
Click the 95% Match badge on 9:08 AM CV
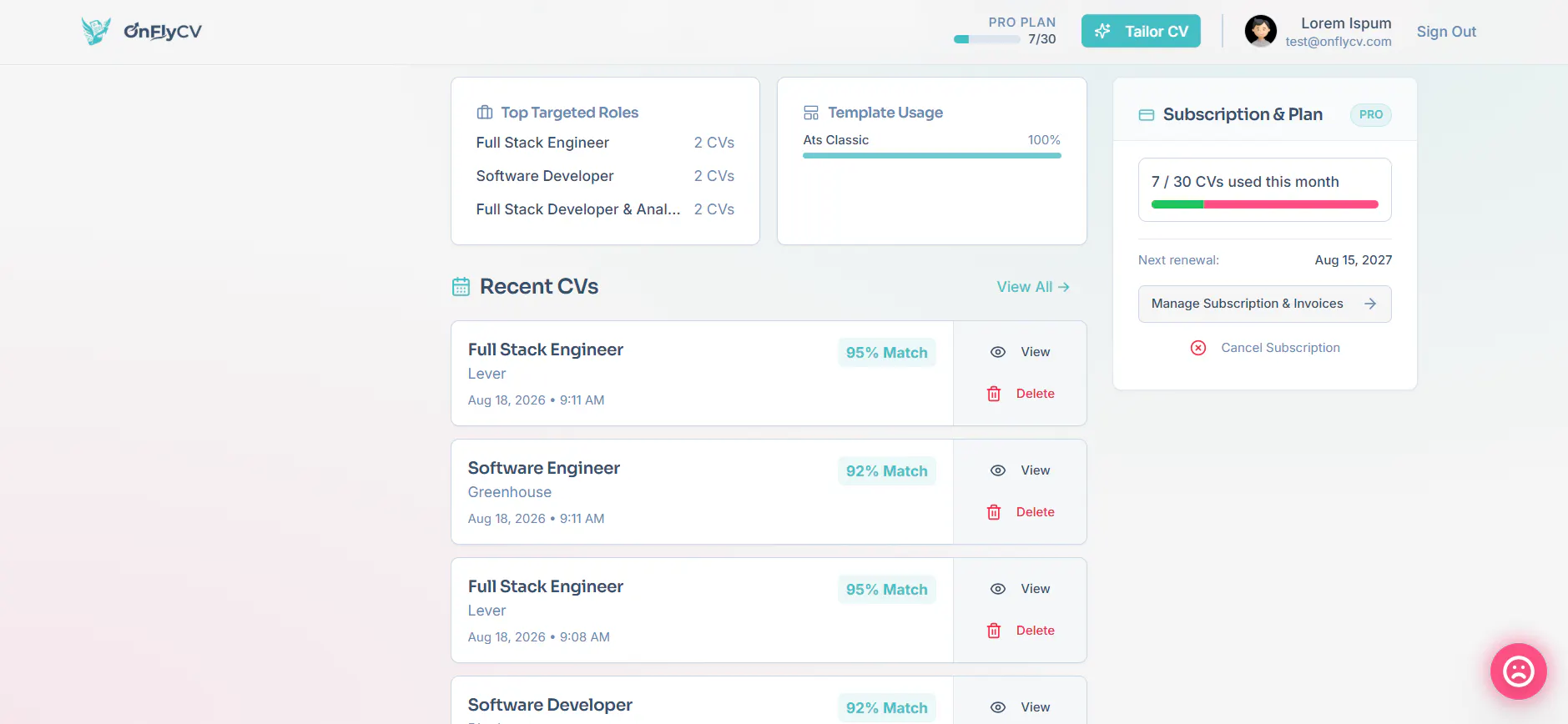coord(886,590)
